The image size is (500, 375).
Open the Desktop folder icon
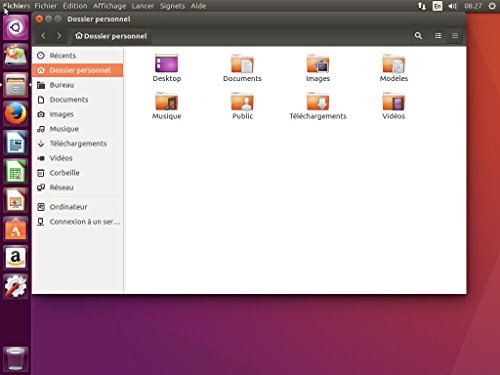coord(166,63)
